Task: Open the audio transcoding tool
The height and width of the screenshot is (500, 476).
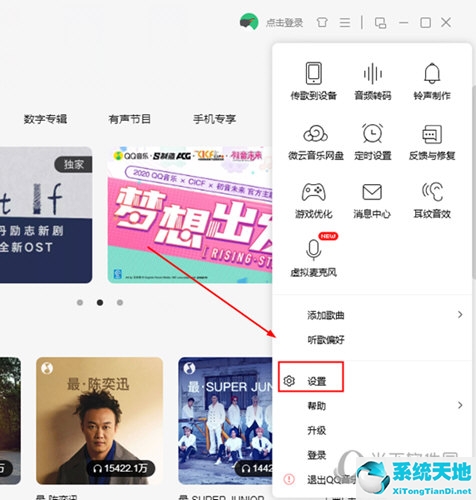Action: click(x=372, y=81)
